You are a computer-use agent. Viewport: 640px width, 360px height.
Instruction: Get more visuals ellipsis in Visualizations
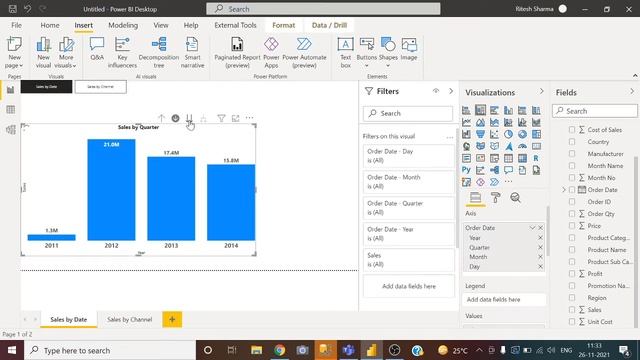coord(508,182)
